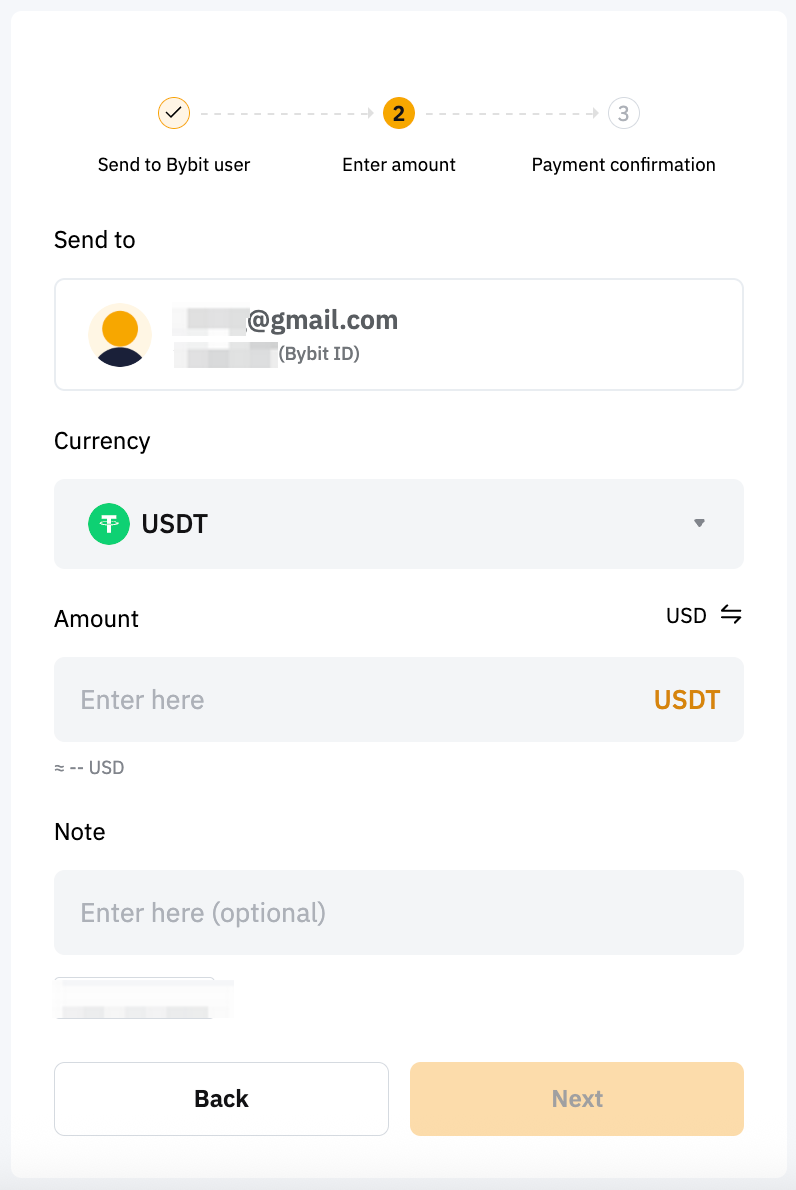The height and width of the screenshot is (1190, 796).
Task: Select the 'Send to Bybit user' step
Action: tap(174, 165)
